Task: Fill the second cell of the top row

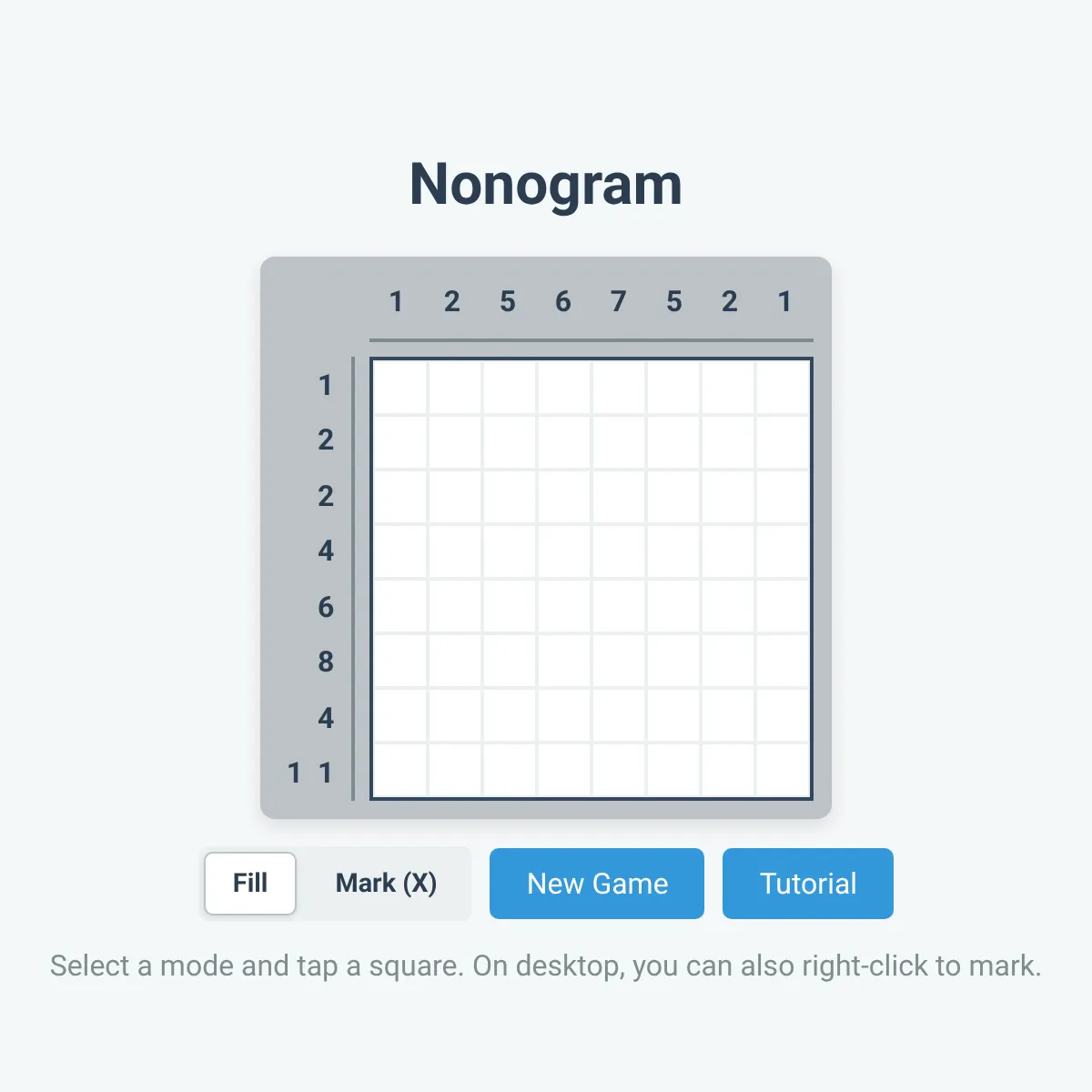Action: [450, 386]
